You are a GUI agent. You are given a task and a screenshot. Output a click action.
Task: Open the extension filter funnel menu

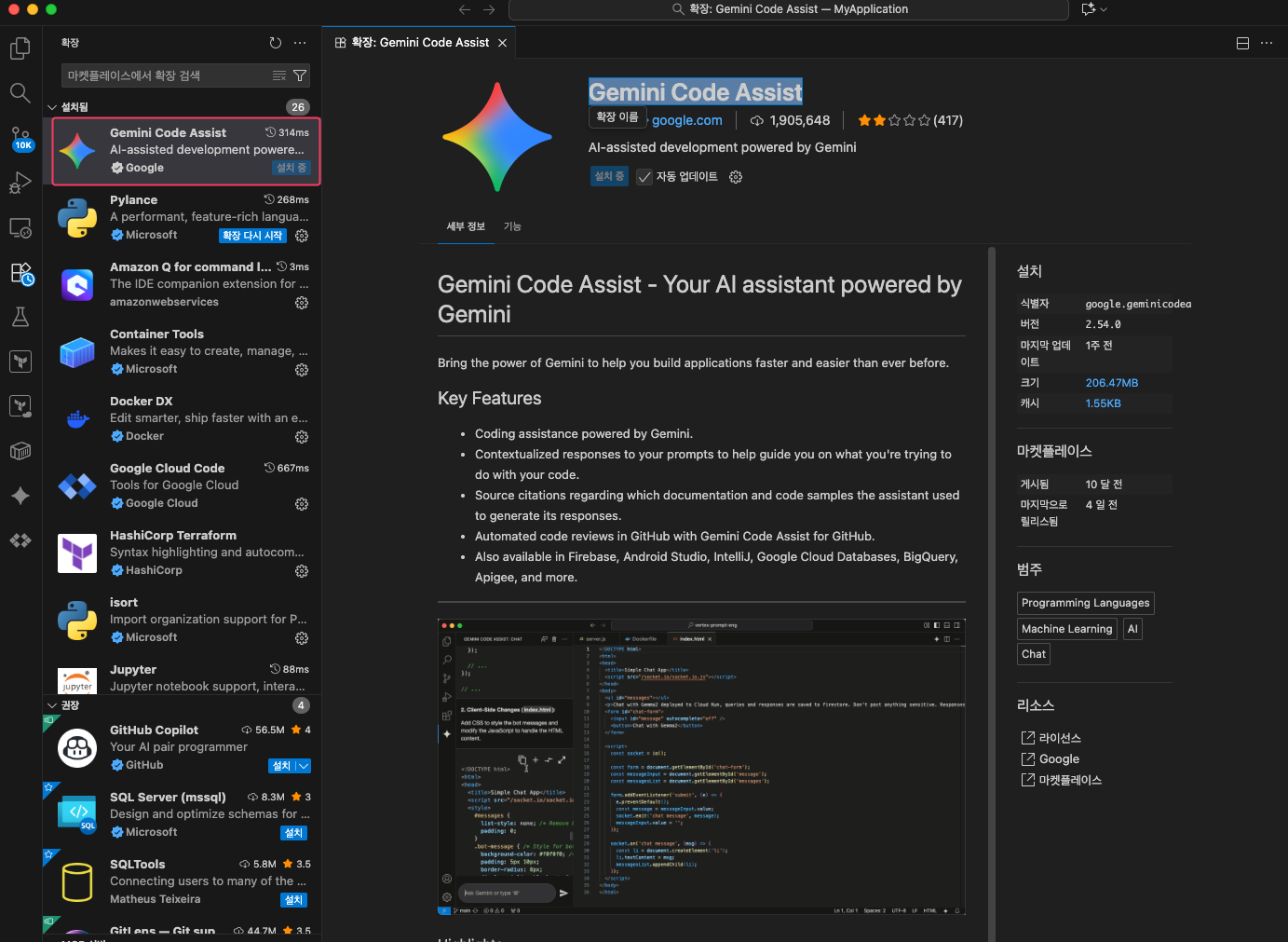point(300,75)
